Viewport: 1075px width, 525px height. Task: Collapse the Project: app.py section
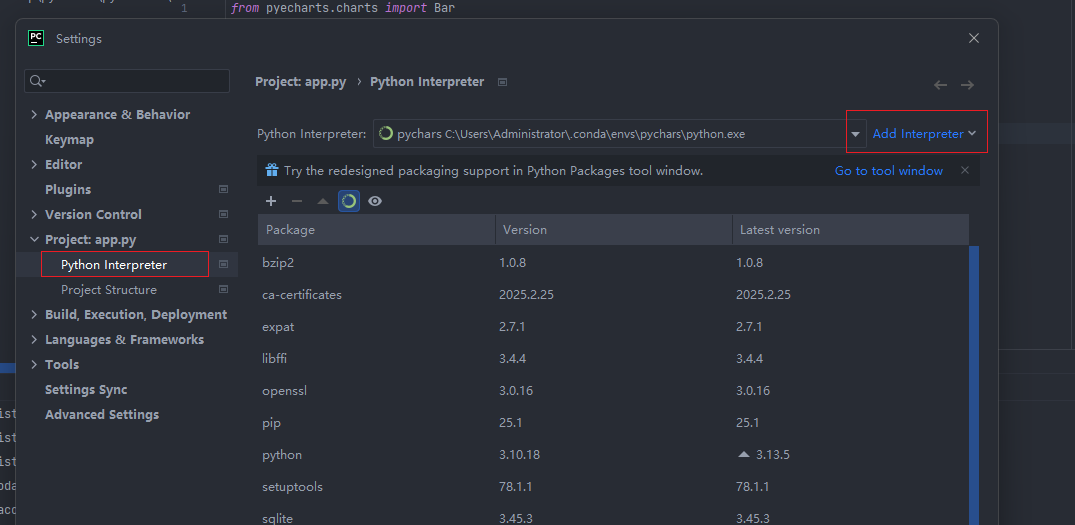(x=34, y=239)
